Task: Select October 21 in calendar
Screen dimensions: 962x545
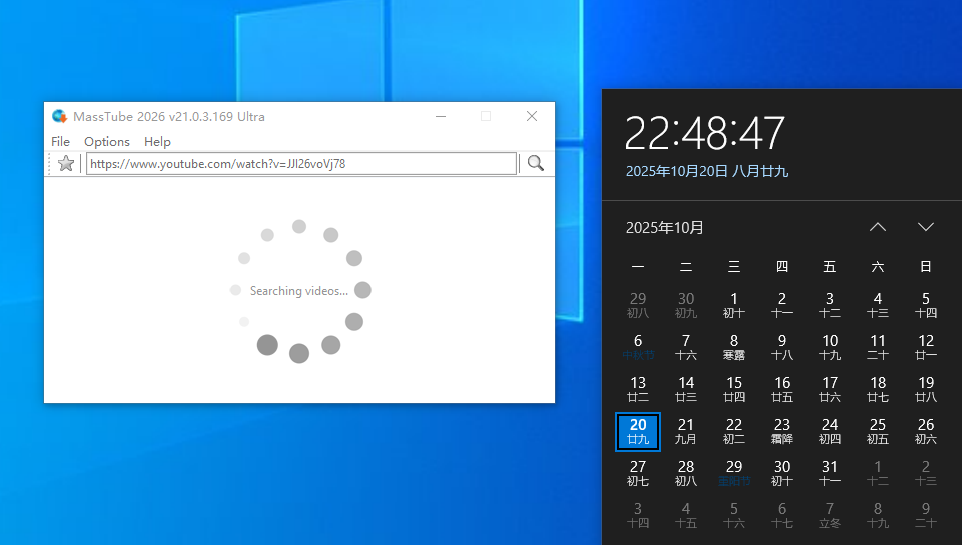Action: coord(686,431)
